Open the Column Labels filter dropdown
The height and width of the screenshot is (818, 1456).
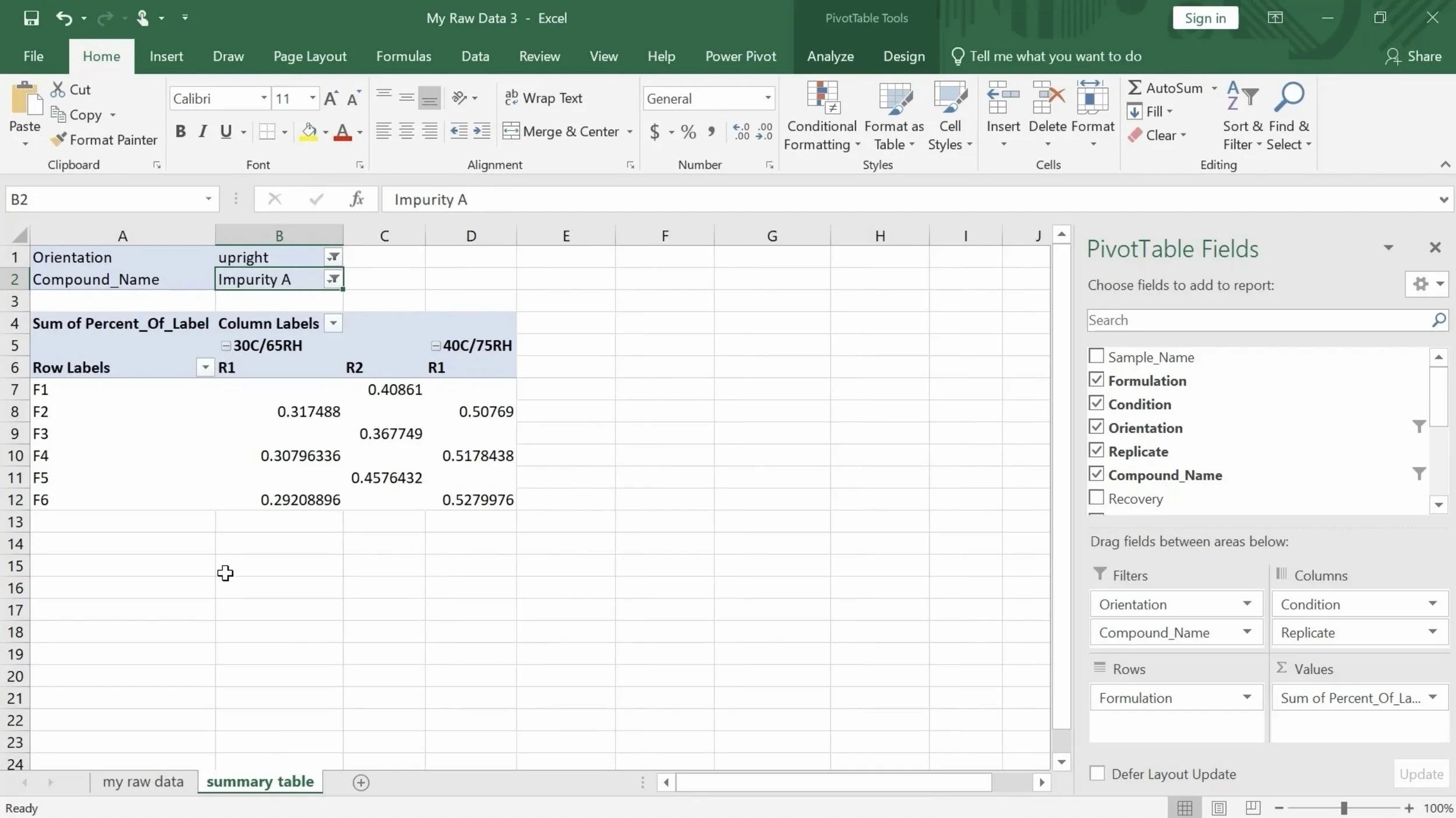click(333, 323)
